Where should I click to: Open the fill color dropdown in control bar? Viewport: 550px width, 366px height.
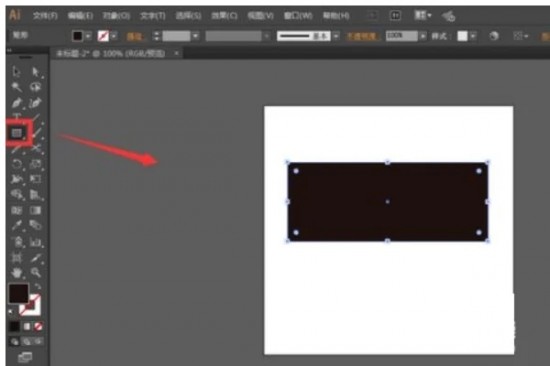click(x=88, y=36)
